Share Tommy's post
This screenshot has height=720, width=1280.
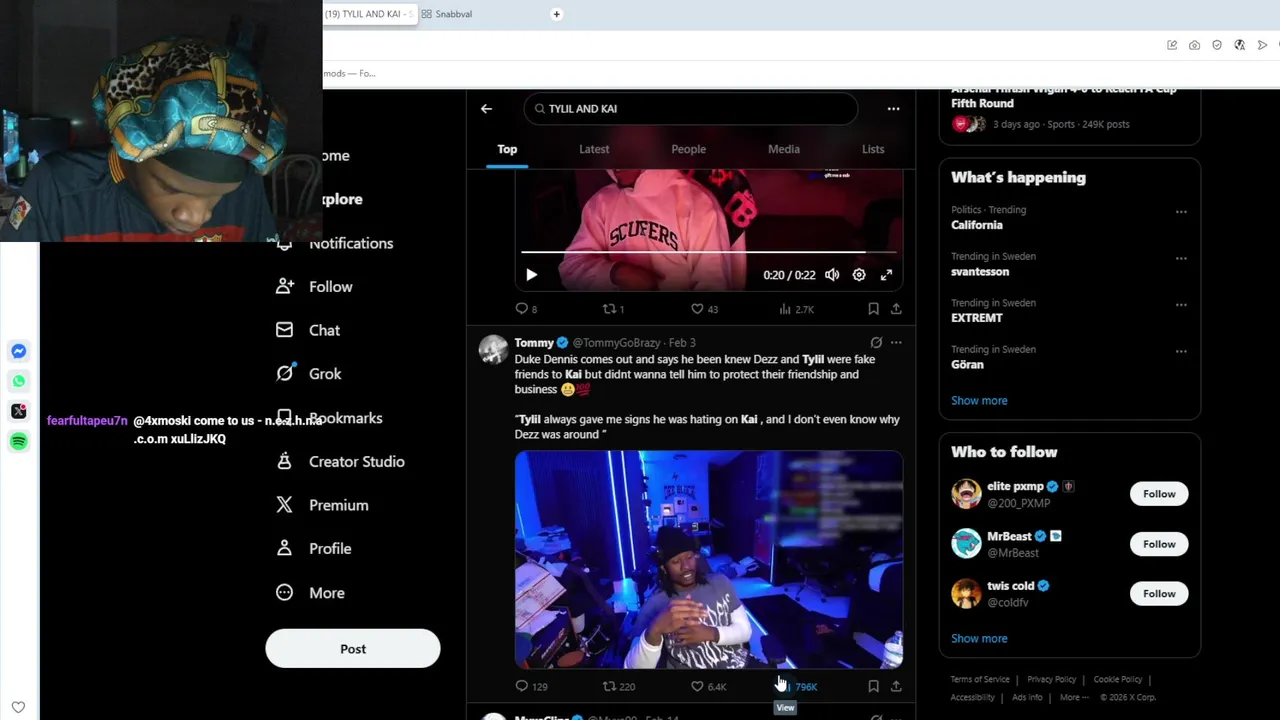(x=896, y=686)
